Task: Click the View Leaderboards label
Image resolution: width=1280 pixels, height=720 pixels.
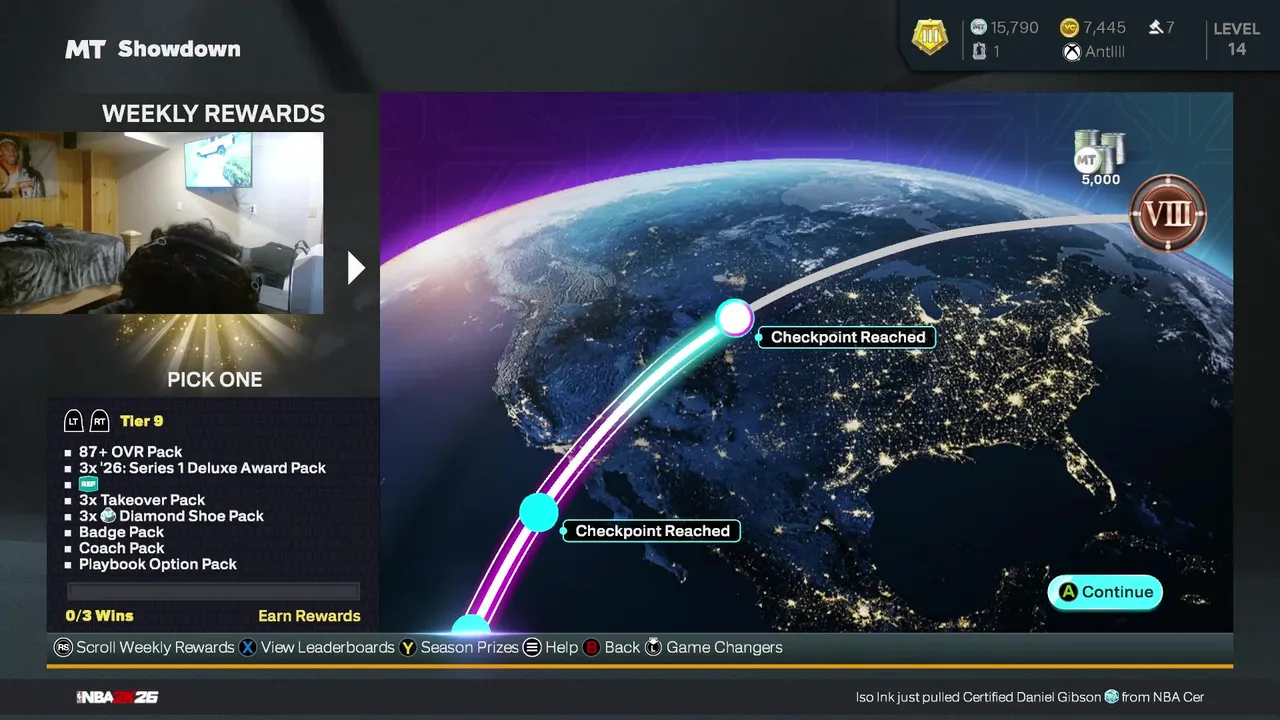Action: [328, 648]
